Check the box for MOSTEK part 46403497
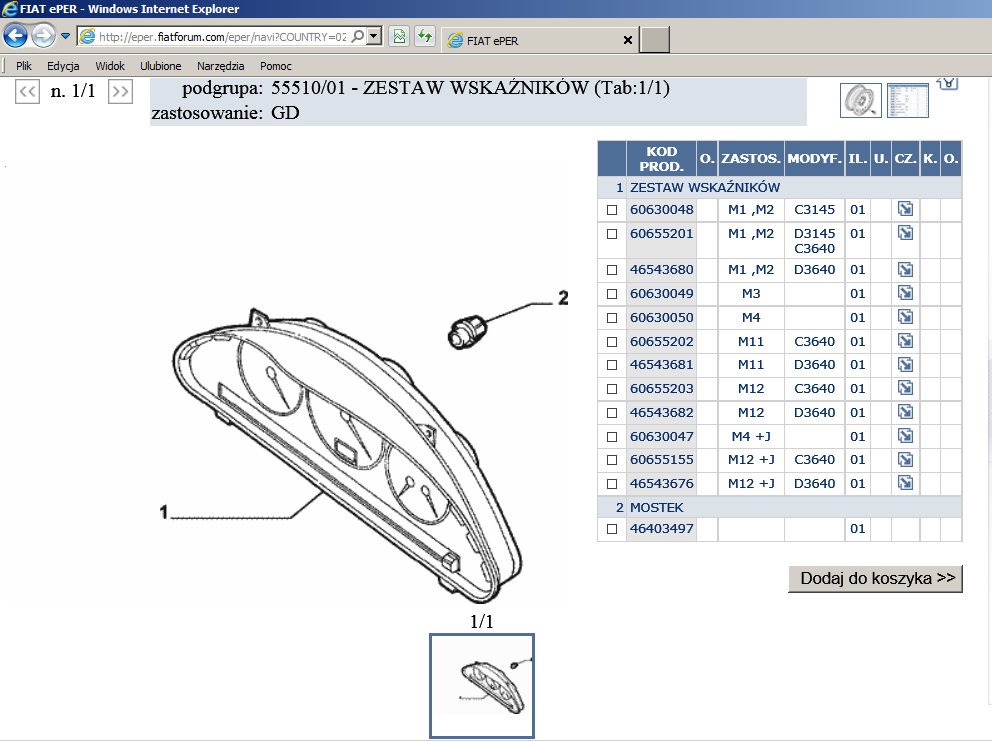This screenshot has width=992, height=742. (612, 529)
